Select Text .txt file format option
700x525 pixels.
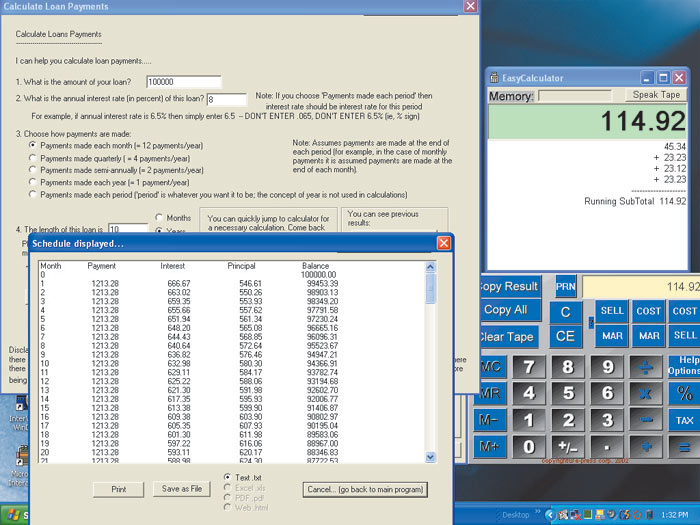[228, 479]
